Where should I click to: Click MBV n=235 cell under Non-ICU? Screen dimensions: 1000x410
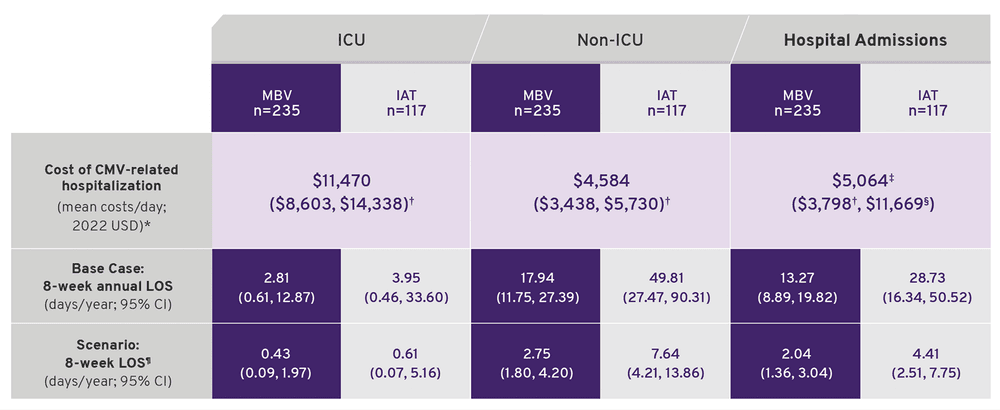pos(536,102)
